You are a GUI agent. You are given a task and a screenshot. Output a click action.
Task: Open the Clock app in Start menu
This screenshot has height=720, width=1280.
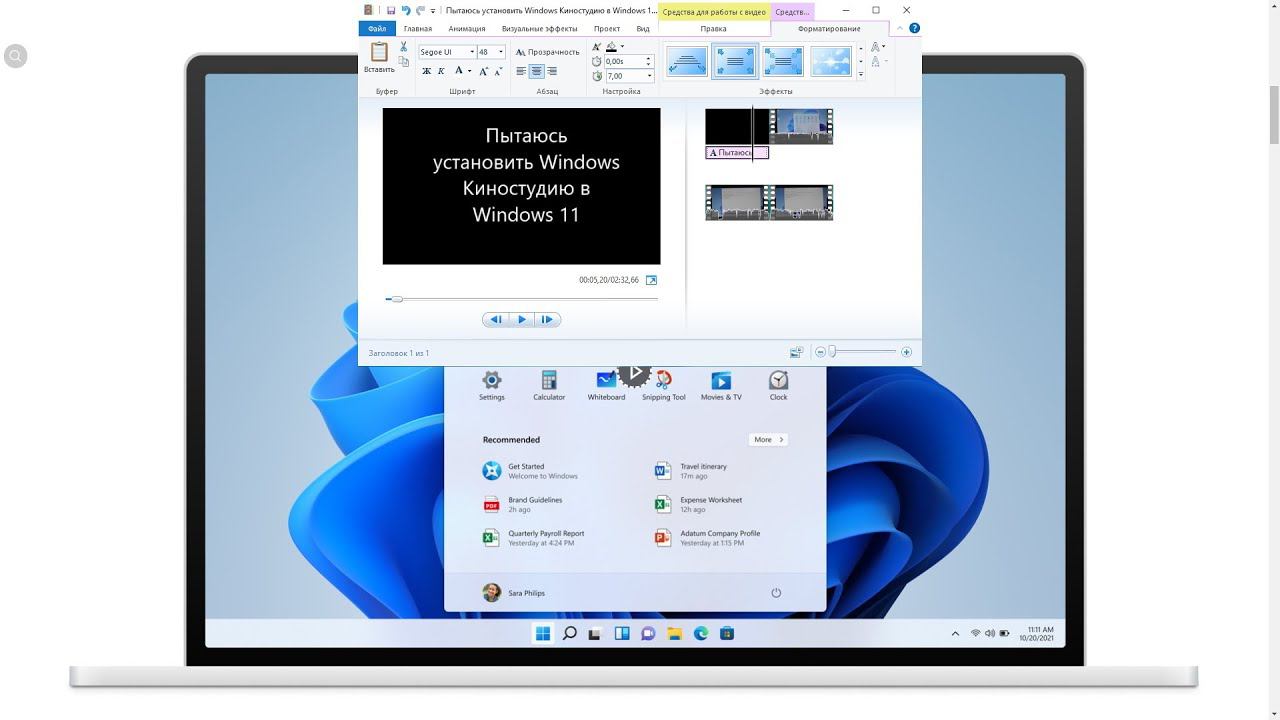(x=778, y=385)
